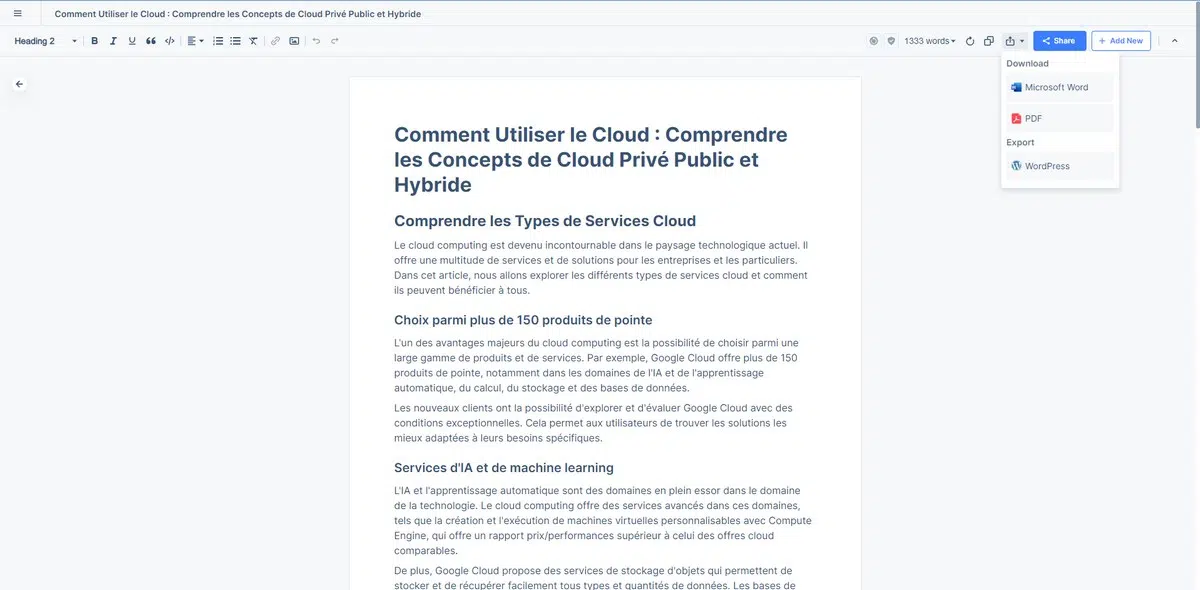Image resolution: width=1200 pixels, height=590 pixels.
Task: Click paragraph starting 'L'IA et l'apprentissage automatique'
Action: click(x=603, y=521)
